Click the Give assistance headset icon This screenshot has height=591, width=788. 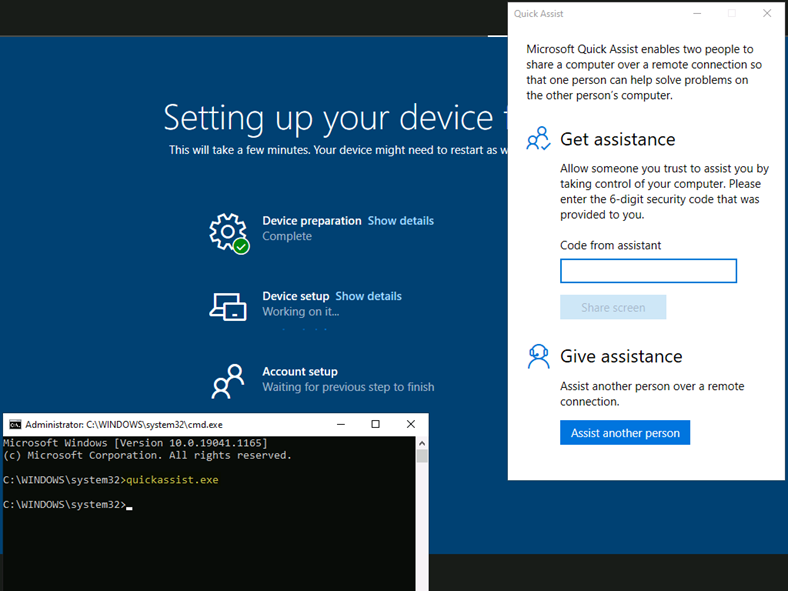pyautogui.click(x=538, y=356)
